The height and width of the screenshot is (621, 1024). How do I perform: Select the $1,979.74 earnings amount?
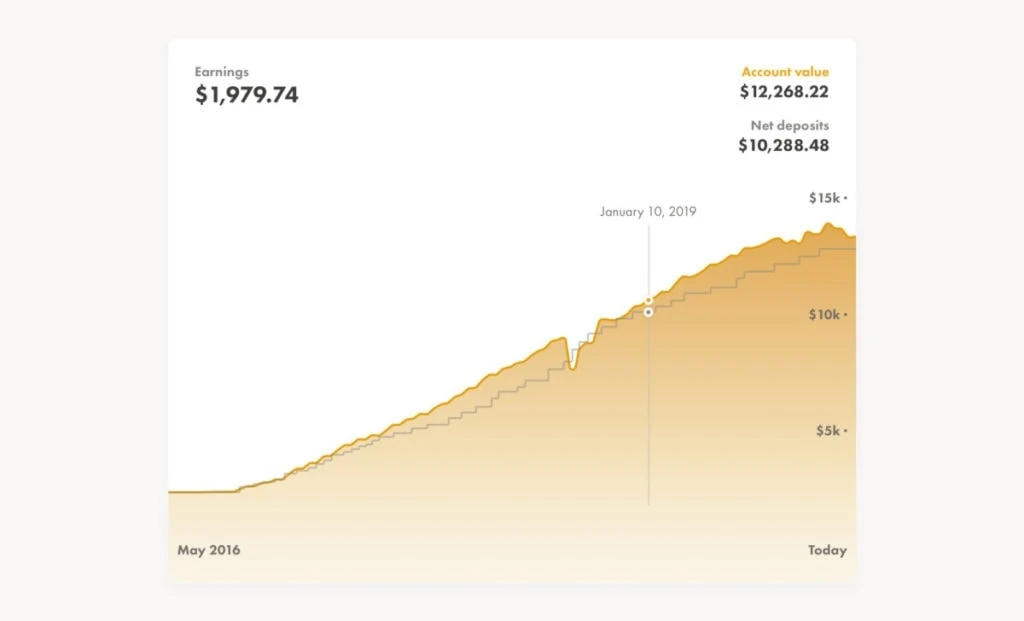point(246,96)
